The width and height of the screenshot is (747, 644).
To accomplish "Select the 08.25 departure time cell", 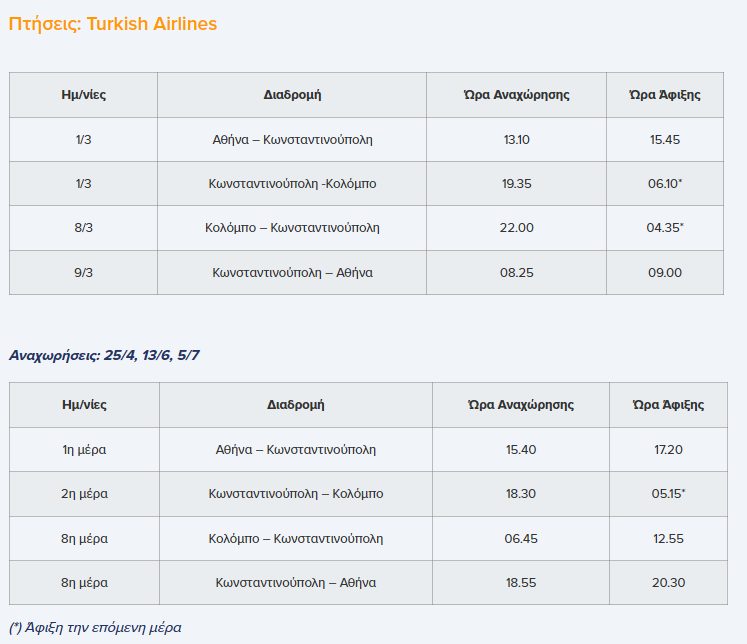I will coord(517,272).
